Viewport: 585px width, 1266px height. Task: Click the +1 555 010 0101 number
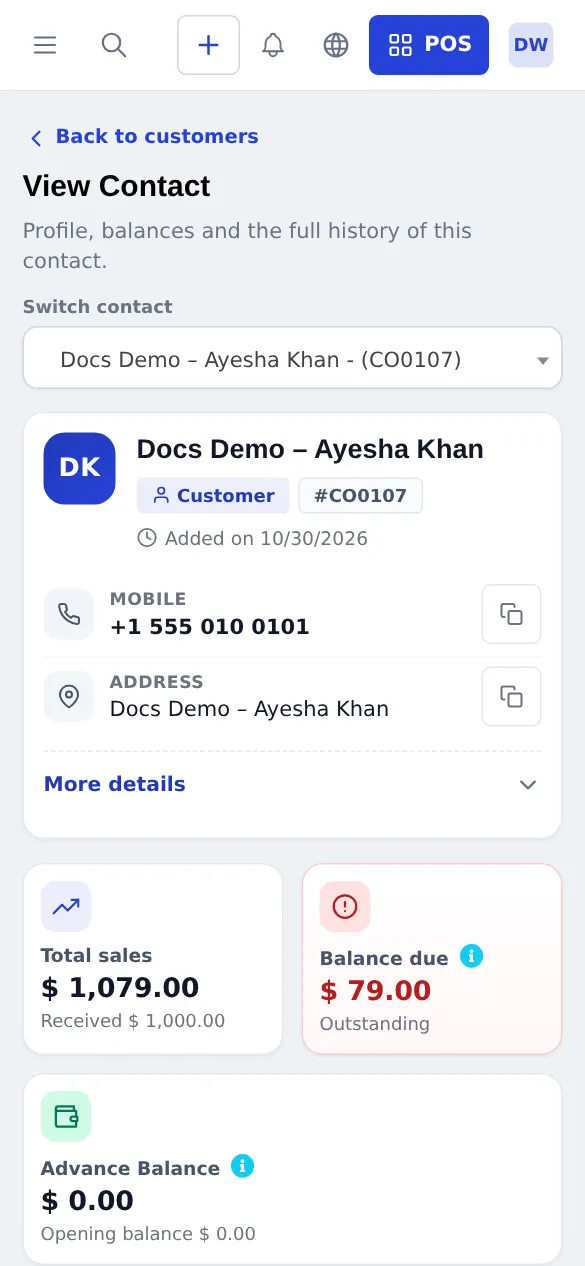pos(209,627)
